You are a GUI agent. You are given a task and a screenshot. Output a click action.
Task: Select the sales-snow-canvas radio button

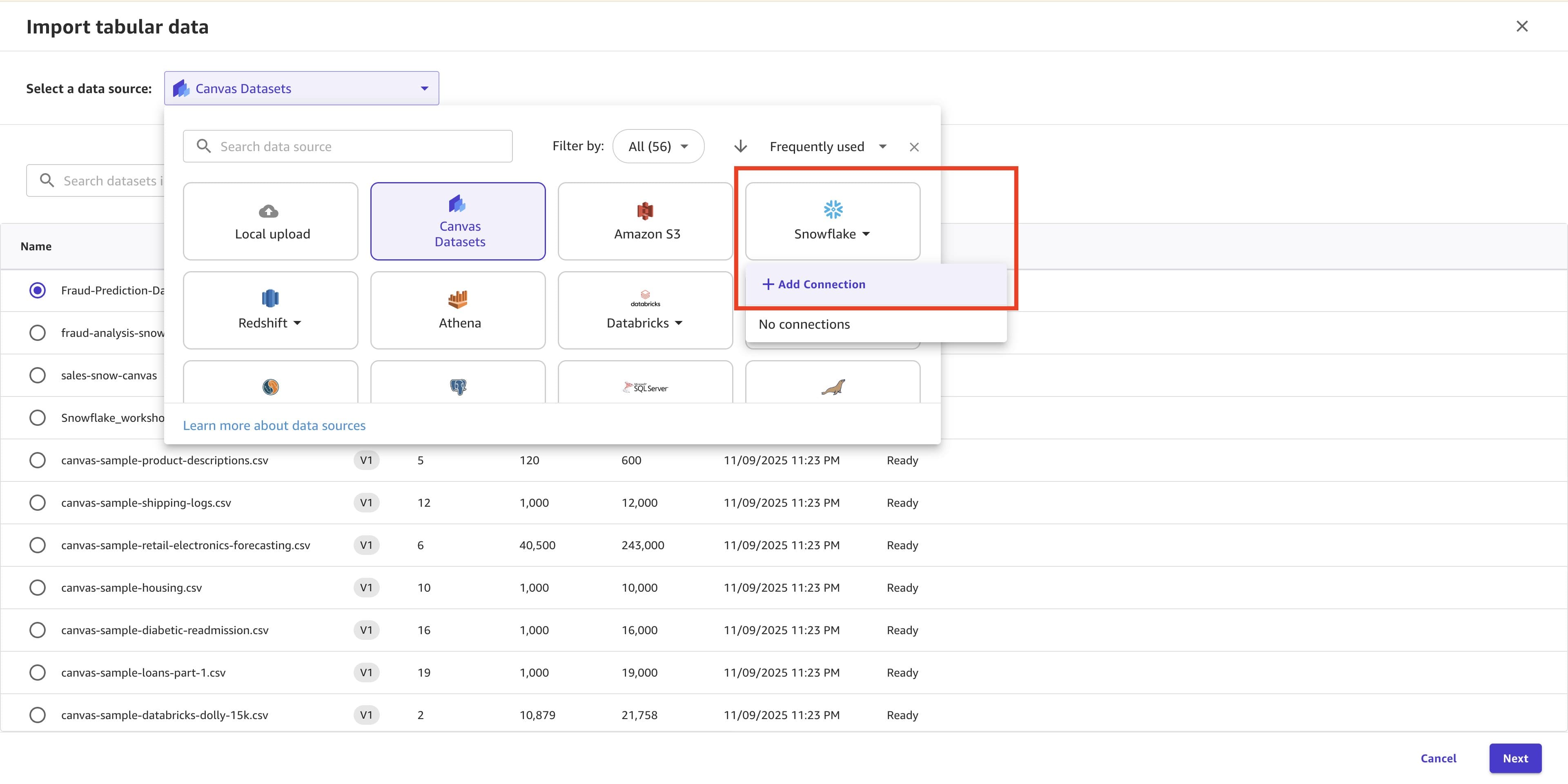point(38,376)
